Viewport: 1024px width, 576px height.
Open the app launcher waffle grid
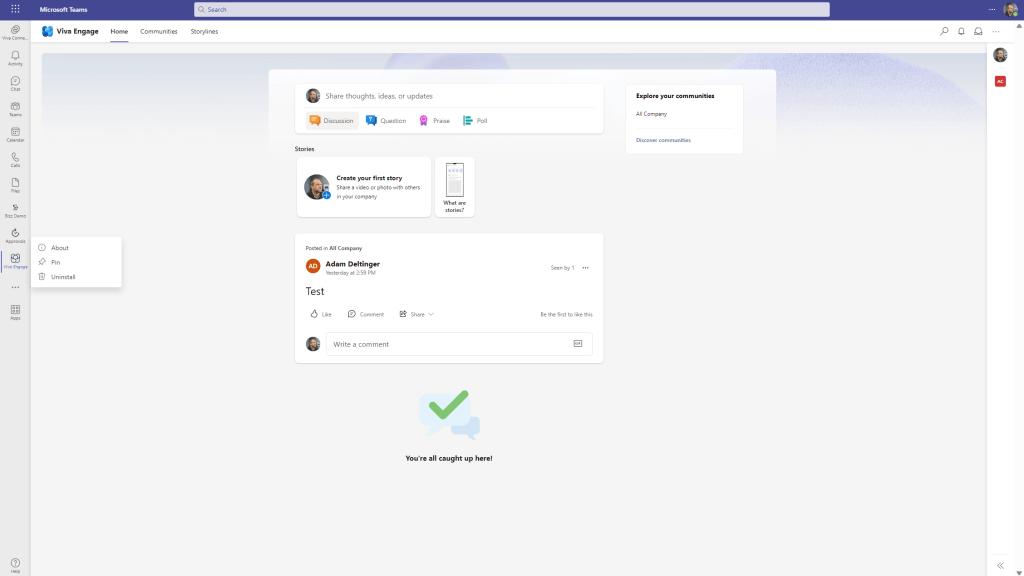15,9
